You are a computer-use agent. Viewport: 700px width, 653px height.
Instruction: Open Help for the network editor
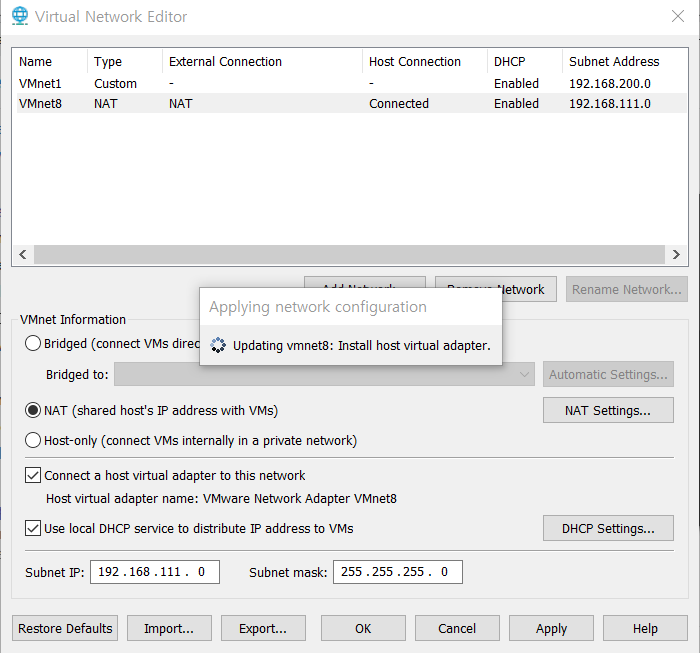click(645, 628)
